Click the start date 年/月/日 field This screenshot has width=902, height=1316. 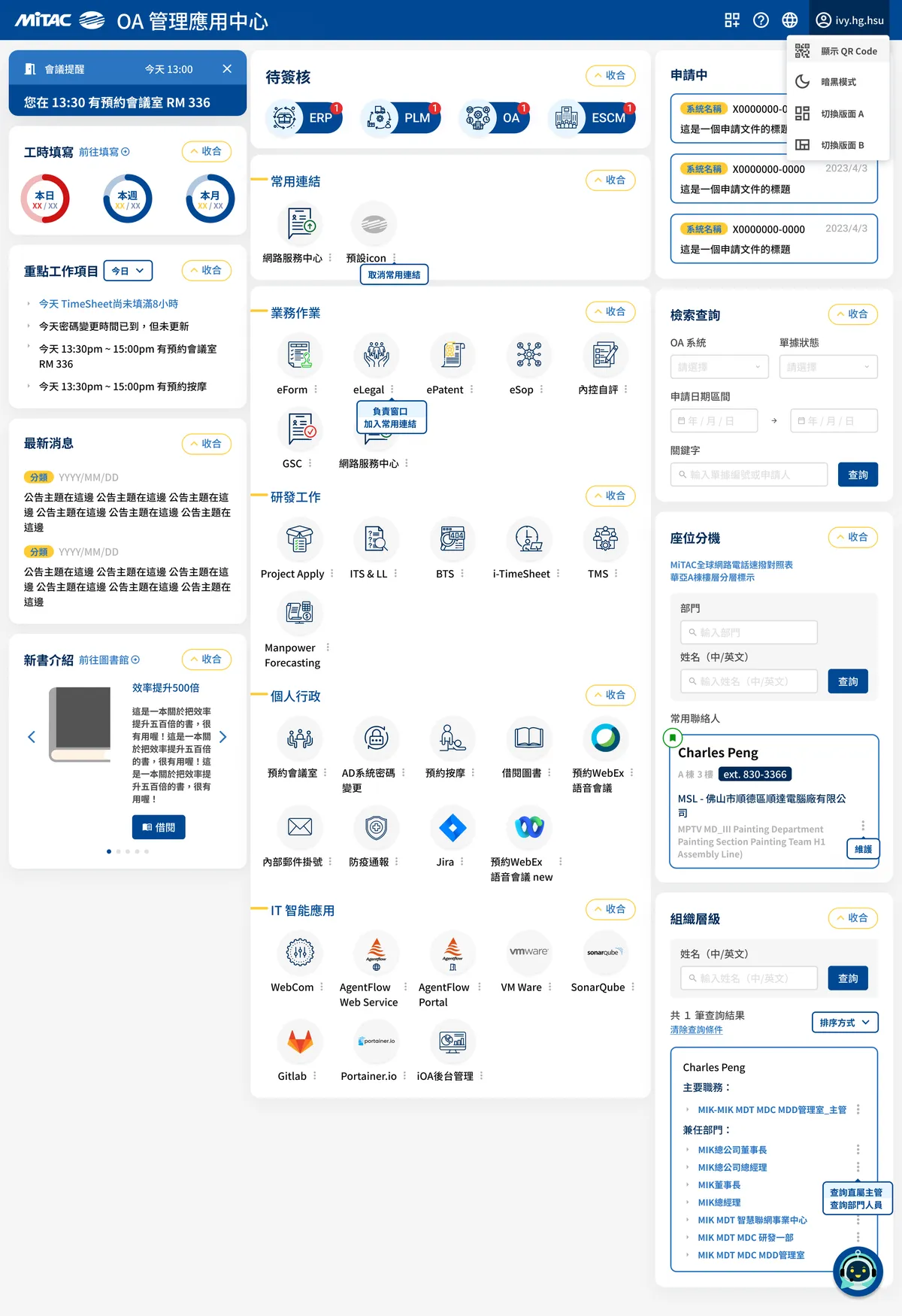click(x=713, y=421)
